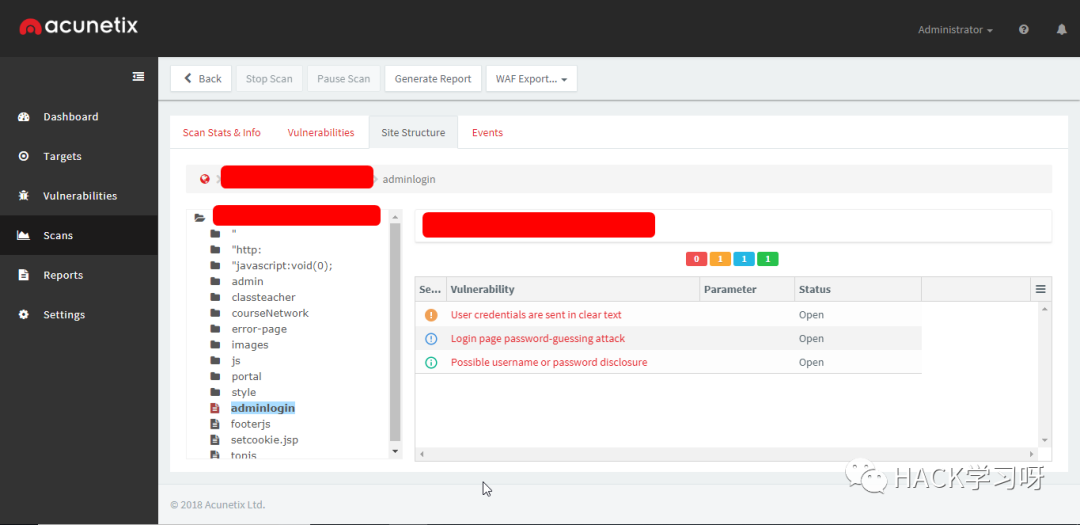Open the vulnerability table column menu icon

(x=1040, y=289)
